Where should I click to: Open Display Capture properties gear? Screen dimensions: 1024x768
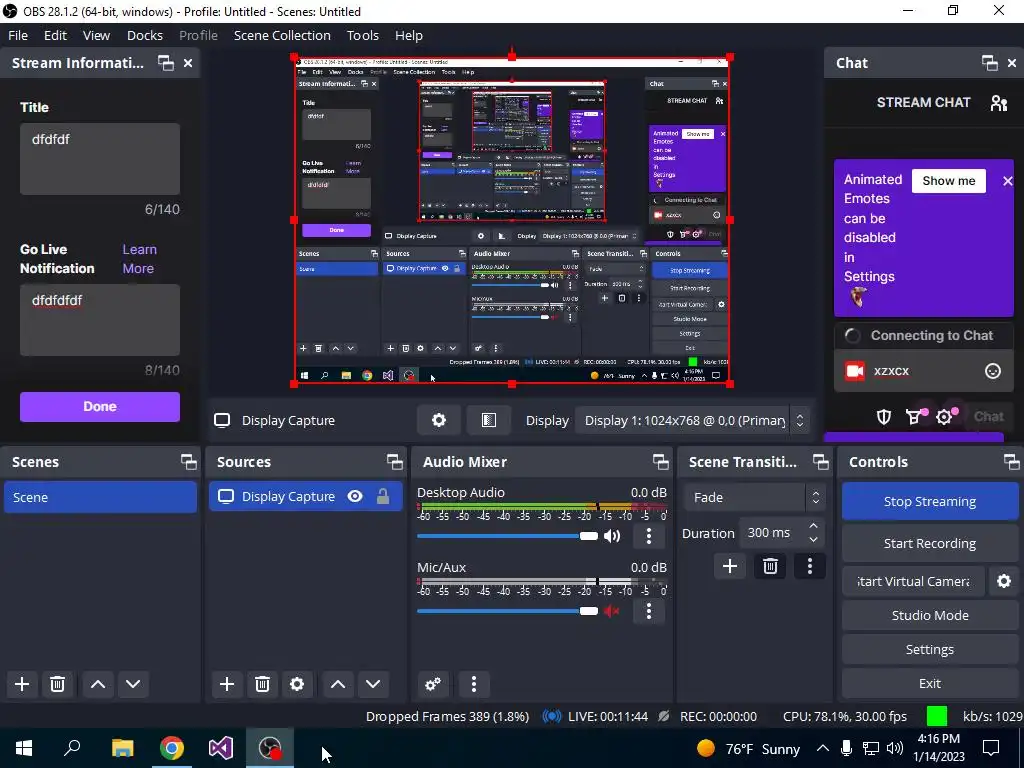click(x=439, y=420)
